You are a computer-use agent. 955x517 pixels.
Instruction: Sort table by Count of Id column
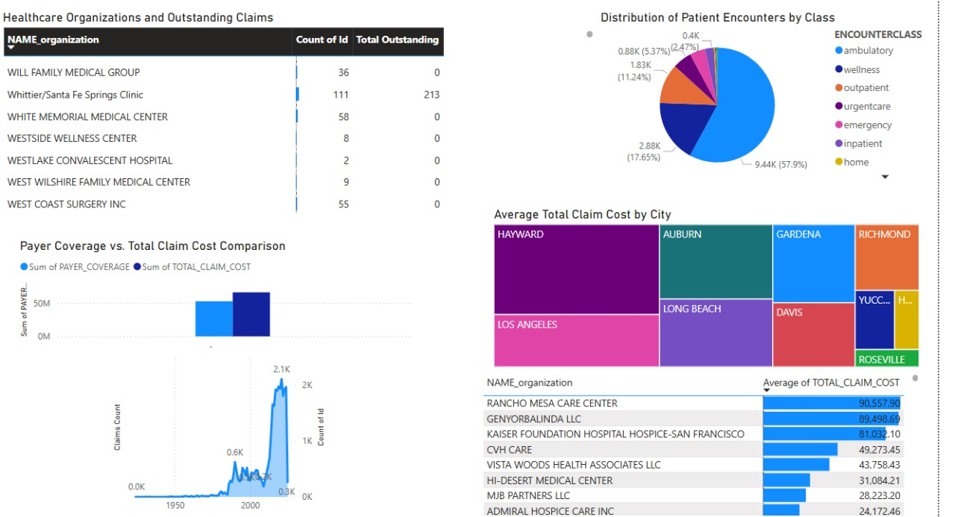tap(321, 40)
